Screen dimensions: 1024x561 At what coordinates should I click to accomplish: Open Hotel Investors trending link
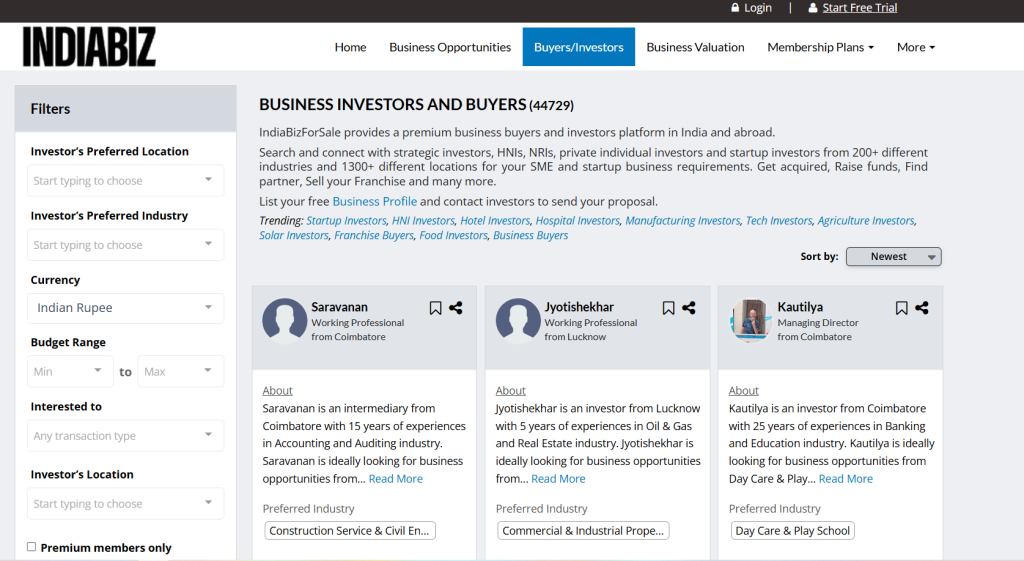pyautogui.click(x=495, y=221)
